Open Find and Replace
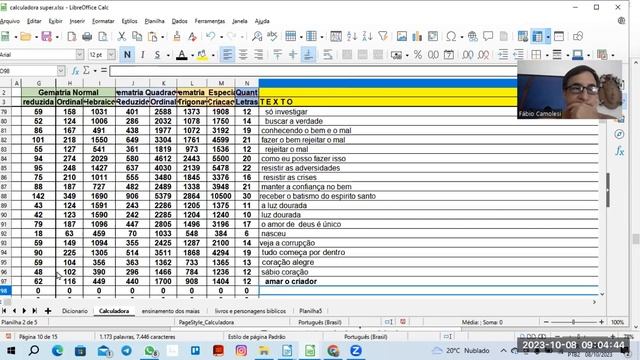This screenshot has width=640, height=360. pyautogui.click(x=257, y=37)
